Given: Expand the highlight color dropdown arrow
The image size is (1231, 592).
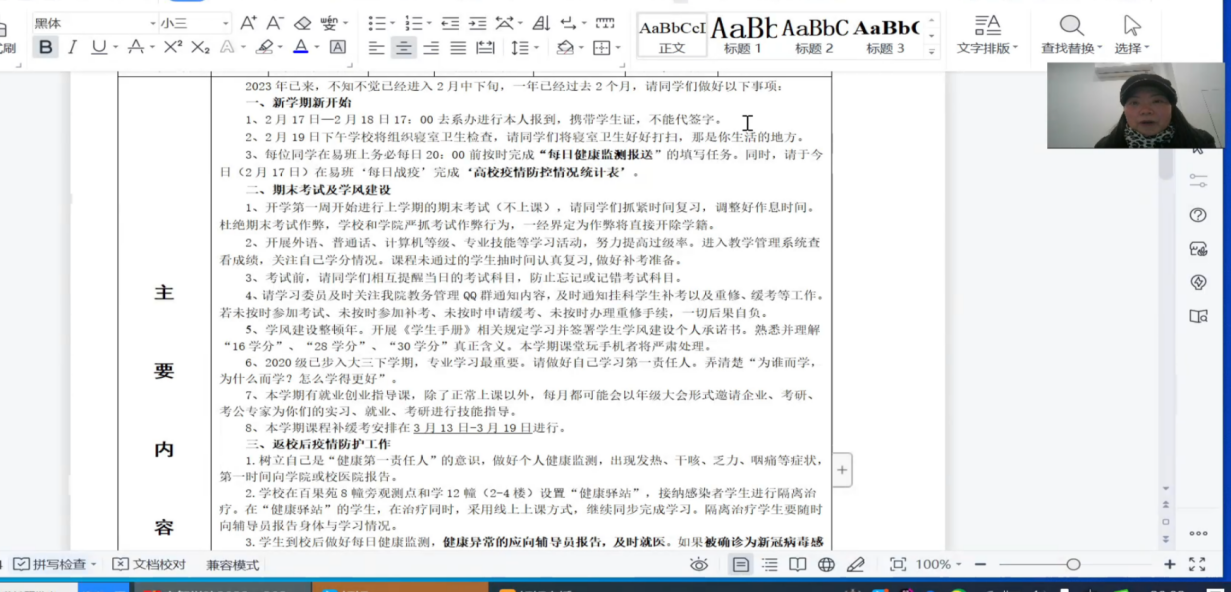Looking at the screenshot, I should tap(281, 47).
